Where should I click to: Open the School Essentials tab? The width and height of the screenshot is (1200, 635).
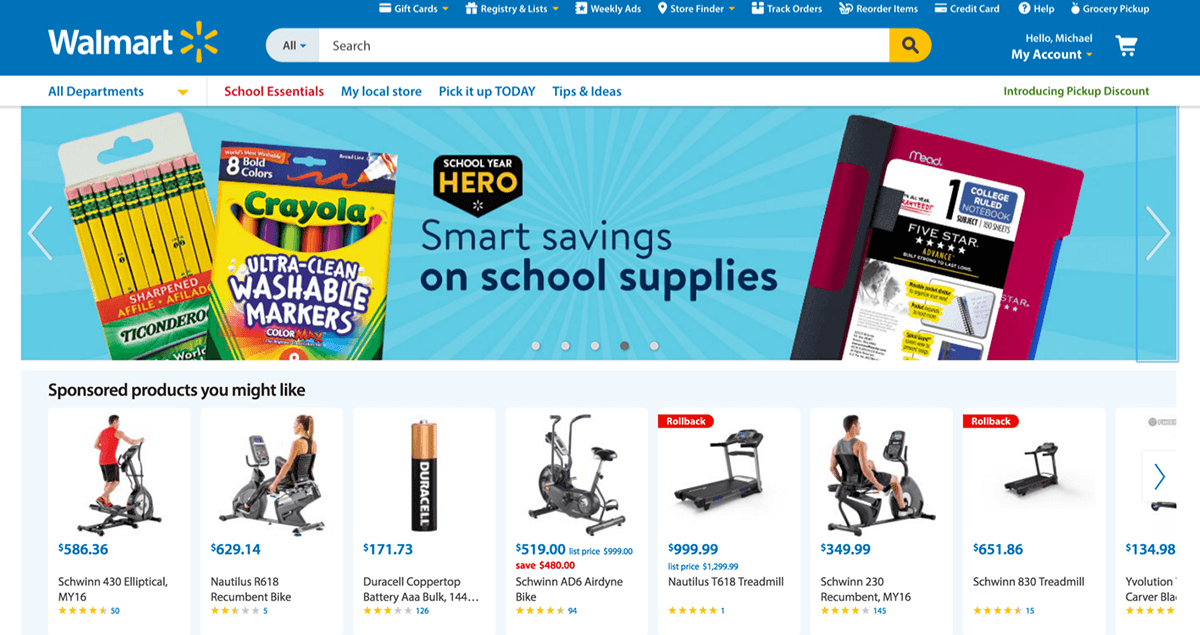[274, 91]
